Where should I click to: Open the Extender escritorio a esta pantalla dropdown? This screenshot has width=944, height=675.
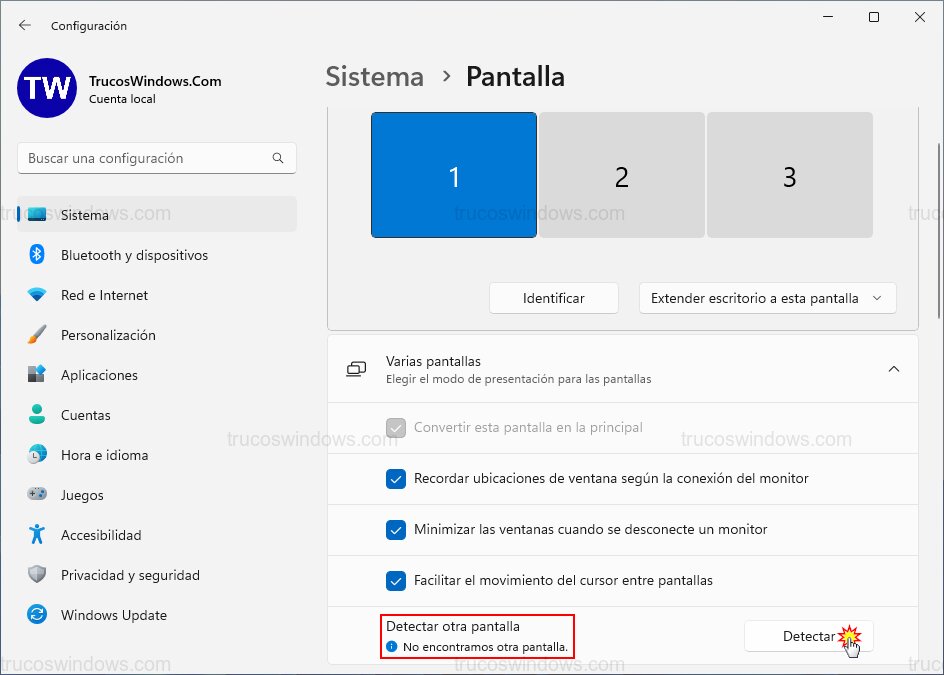pos(767,298)
